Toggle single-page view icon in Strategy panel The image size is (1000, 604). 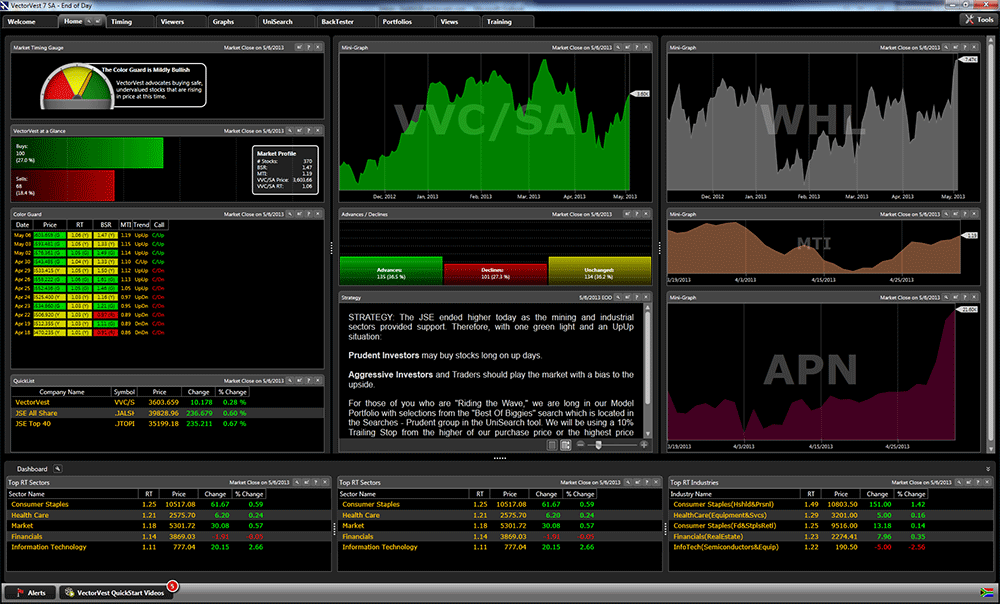[553, 444]
